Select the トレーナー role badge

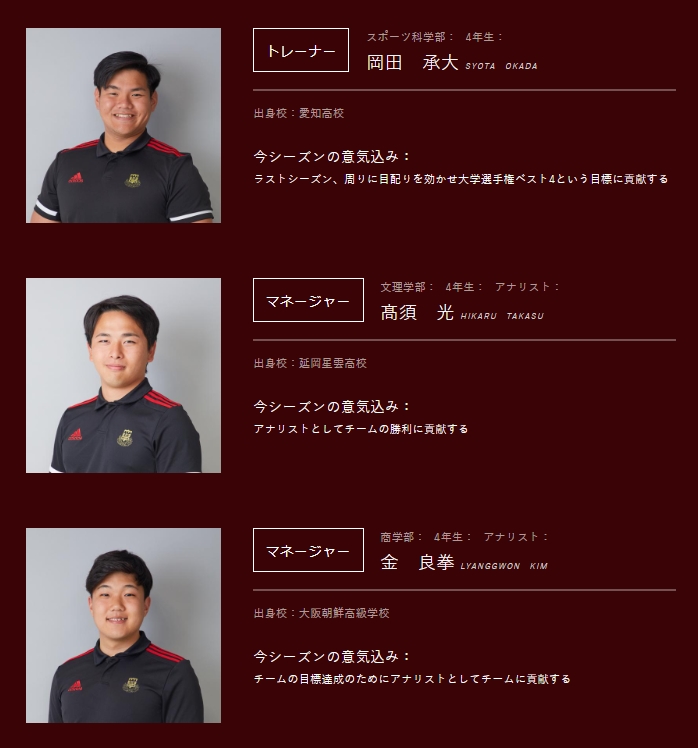(x=301, y=50)
